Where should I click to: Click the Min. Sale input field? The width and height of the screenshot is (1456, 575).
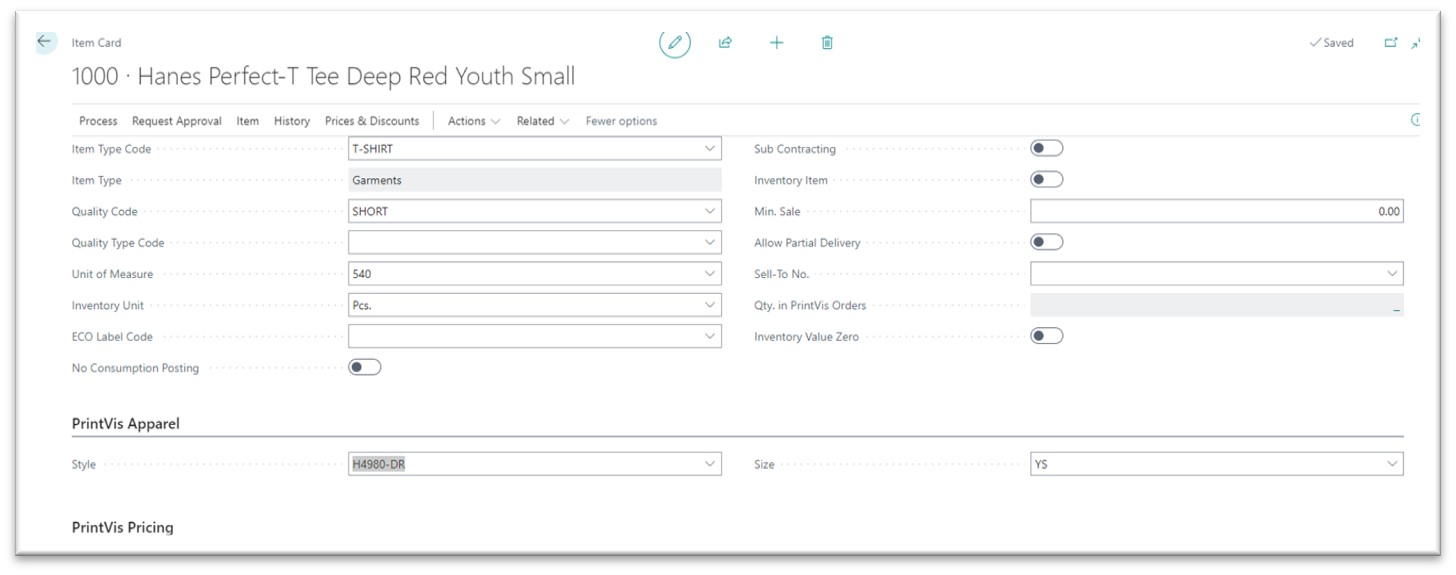click(x=1217, y=211)
